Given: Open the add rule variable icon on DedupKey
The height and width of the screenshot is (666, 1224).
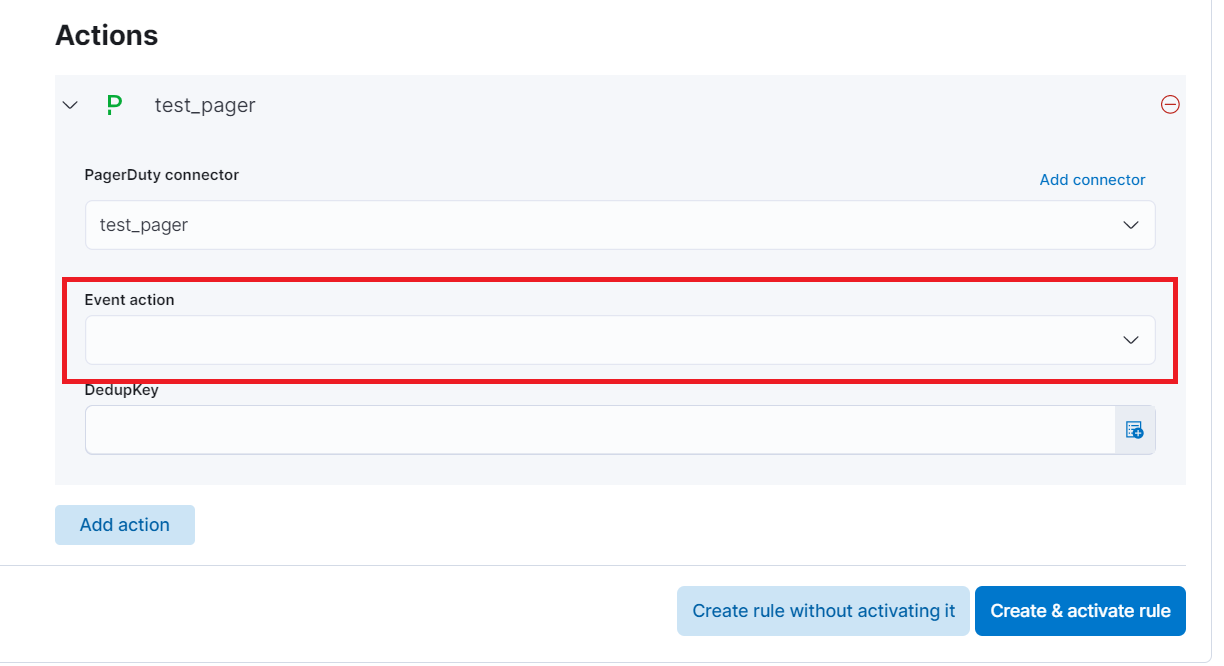Looking at the screenshot, I should pos(1135,429).
